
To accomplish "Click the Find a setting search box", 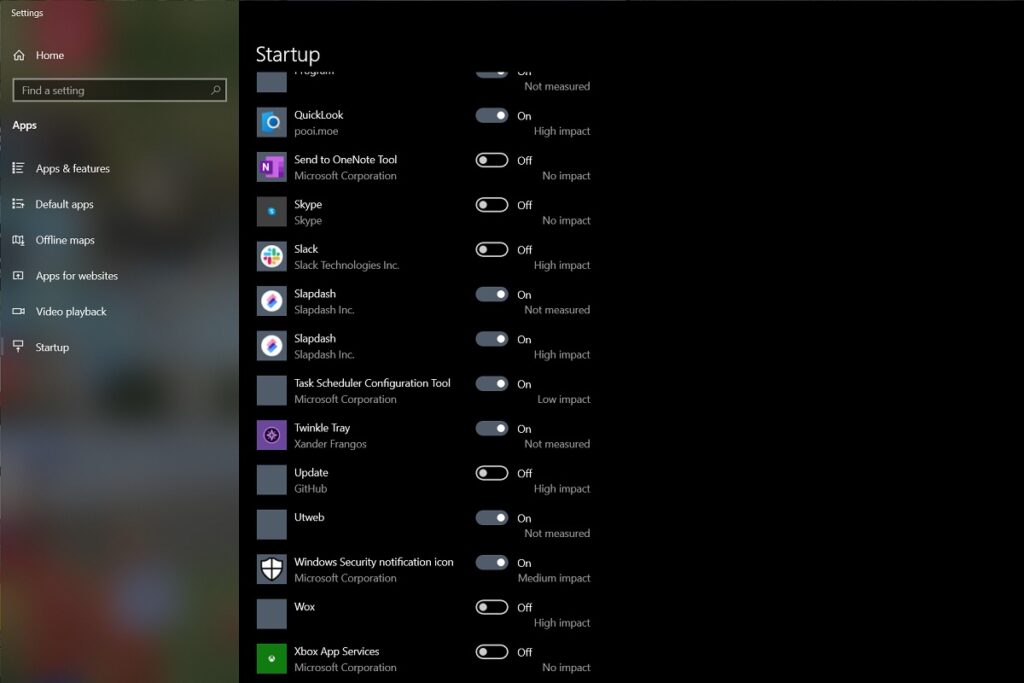I will [x=110, y=90].
